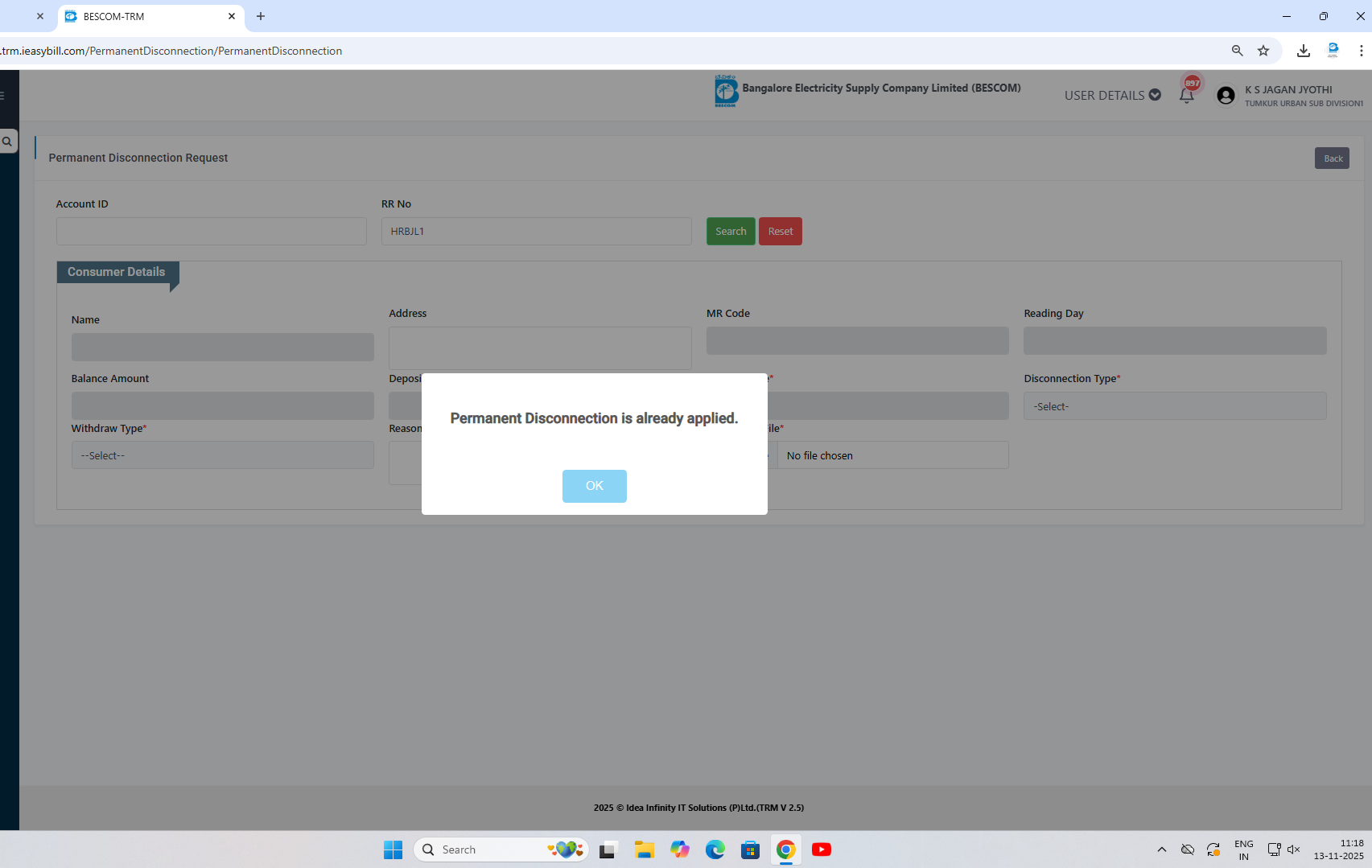Viewport: 1372px width, 868px height.
Task: Open the browser downloads icon
Action: pos(1304,51)
